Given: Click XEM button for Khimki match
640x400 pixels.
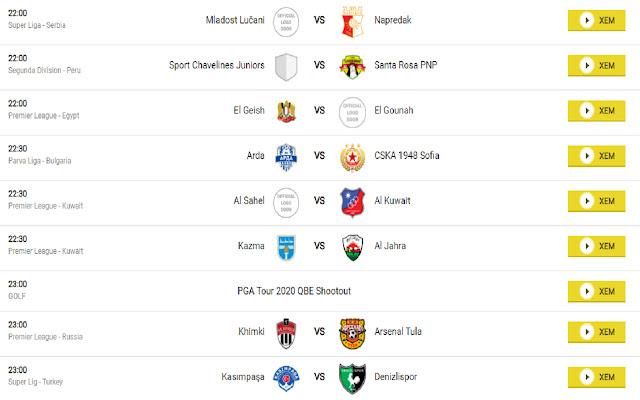Looking at the screenshot, I should [x=596, y=332].
